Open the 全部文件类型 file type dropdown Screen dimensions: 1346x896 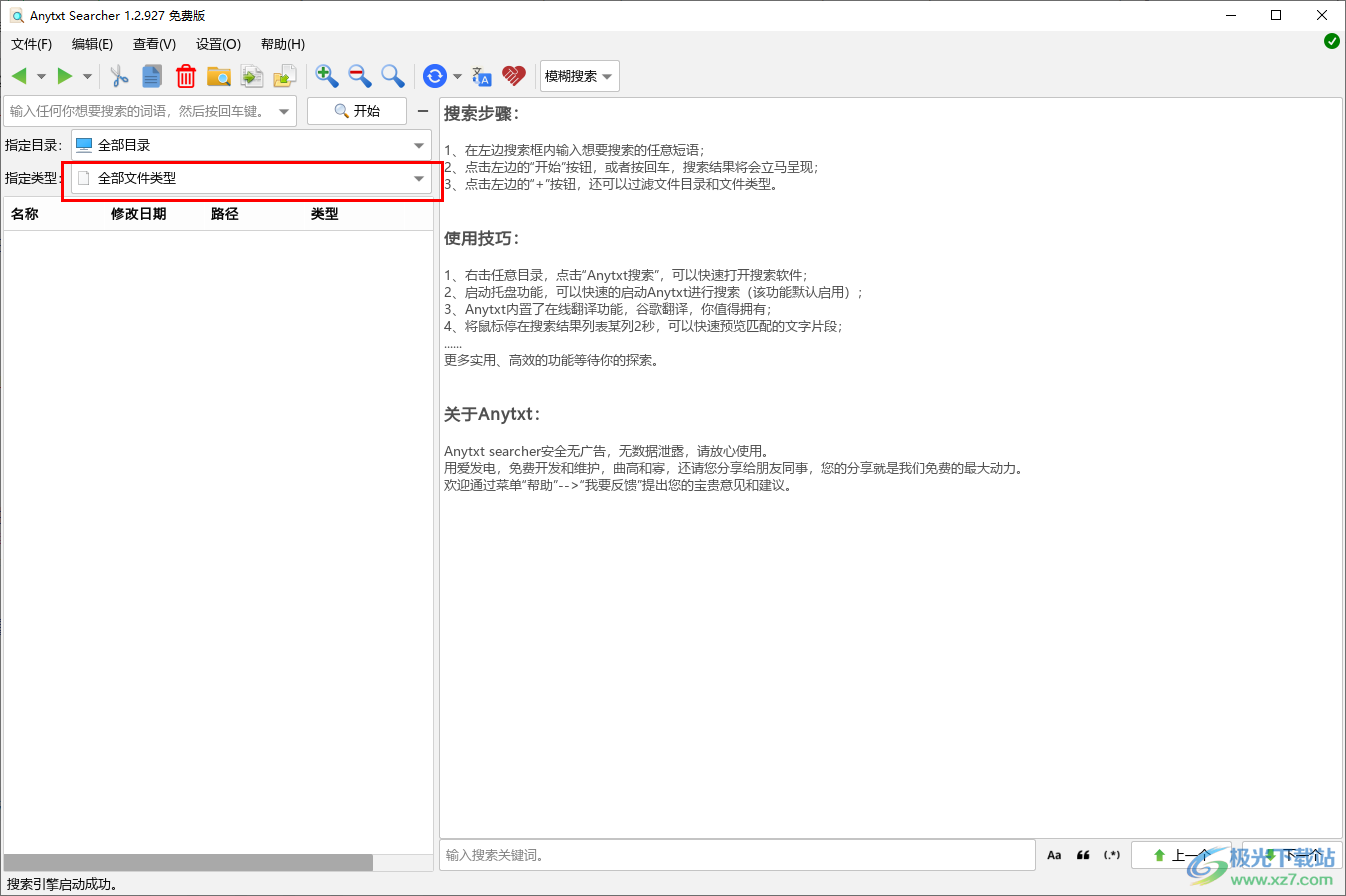251,179
